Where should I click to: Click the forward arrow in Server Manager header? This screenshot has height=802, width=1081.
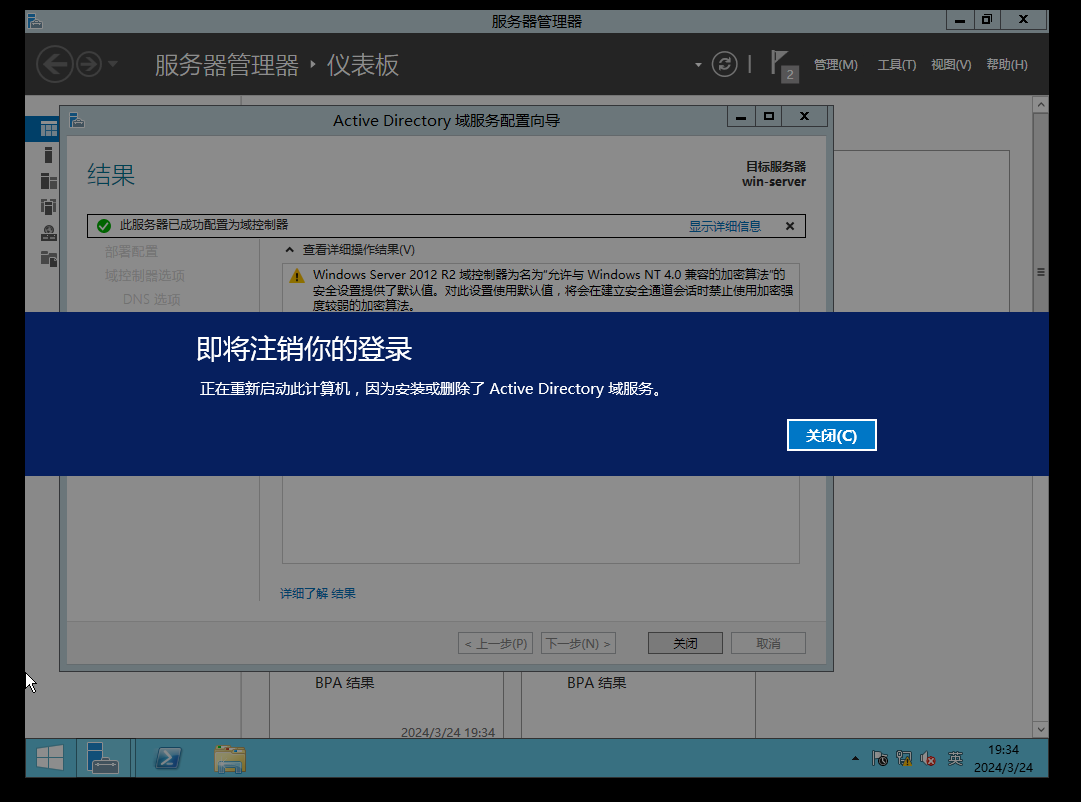[88, 64]
